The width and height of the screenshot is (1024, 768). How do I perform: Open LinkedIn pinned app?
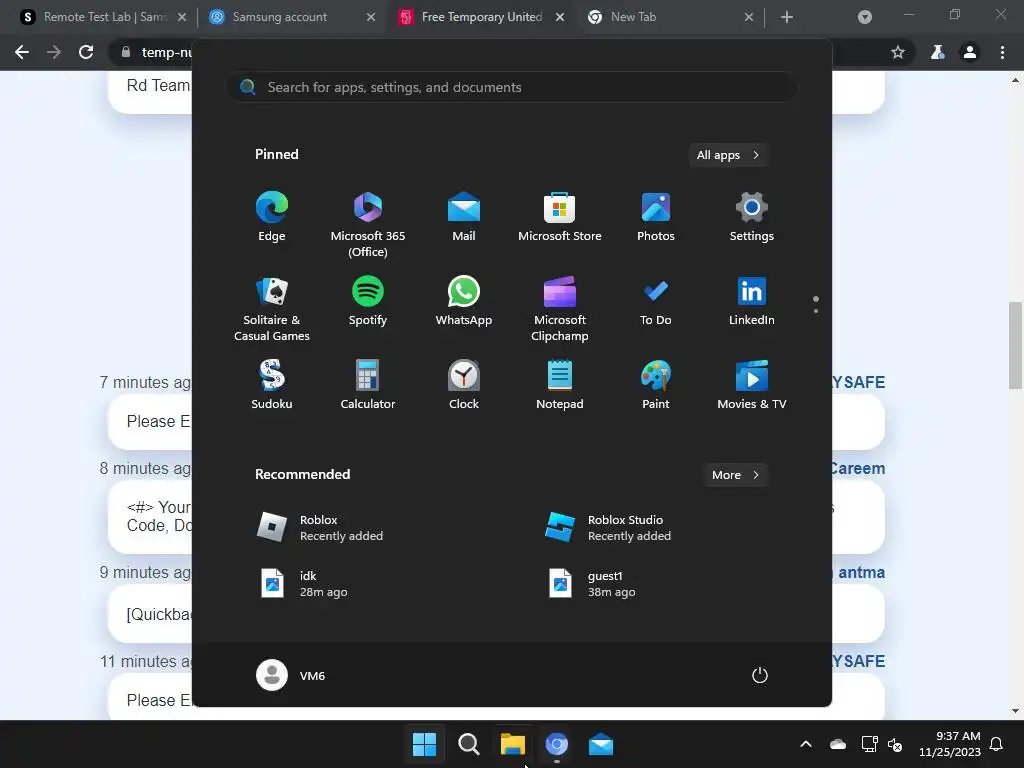[752, 302]
